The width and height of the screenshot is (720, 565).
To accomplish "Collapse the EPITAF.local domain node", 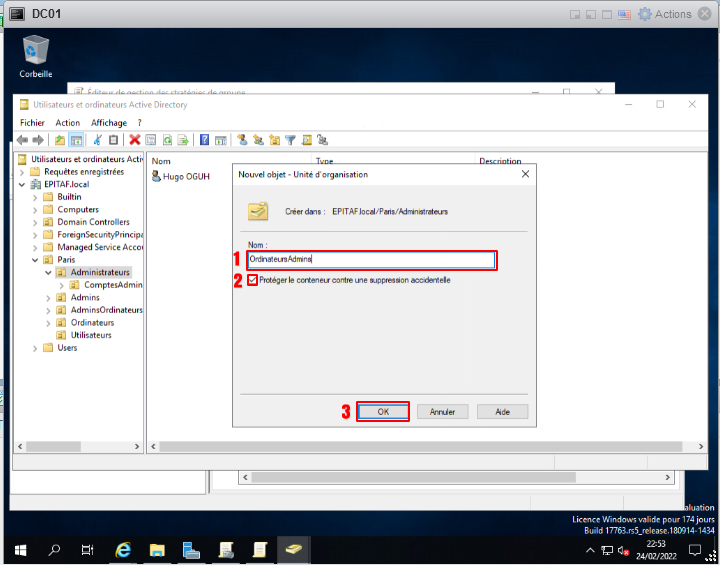I will coord(22,184).
